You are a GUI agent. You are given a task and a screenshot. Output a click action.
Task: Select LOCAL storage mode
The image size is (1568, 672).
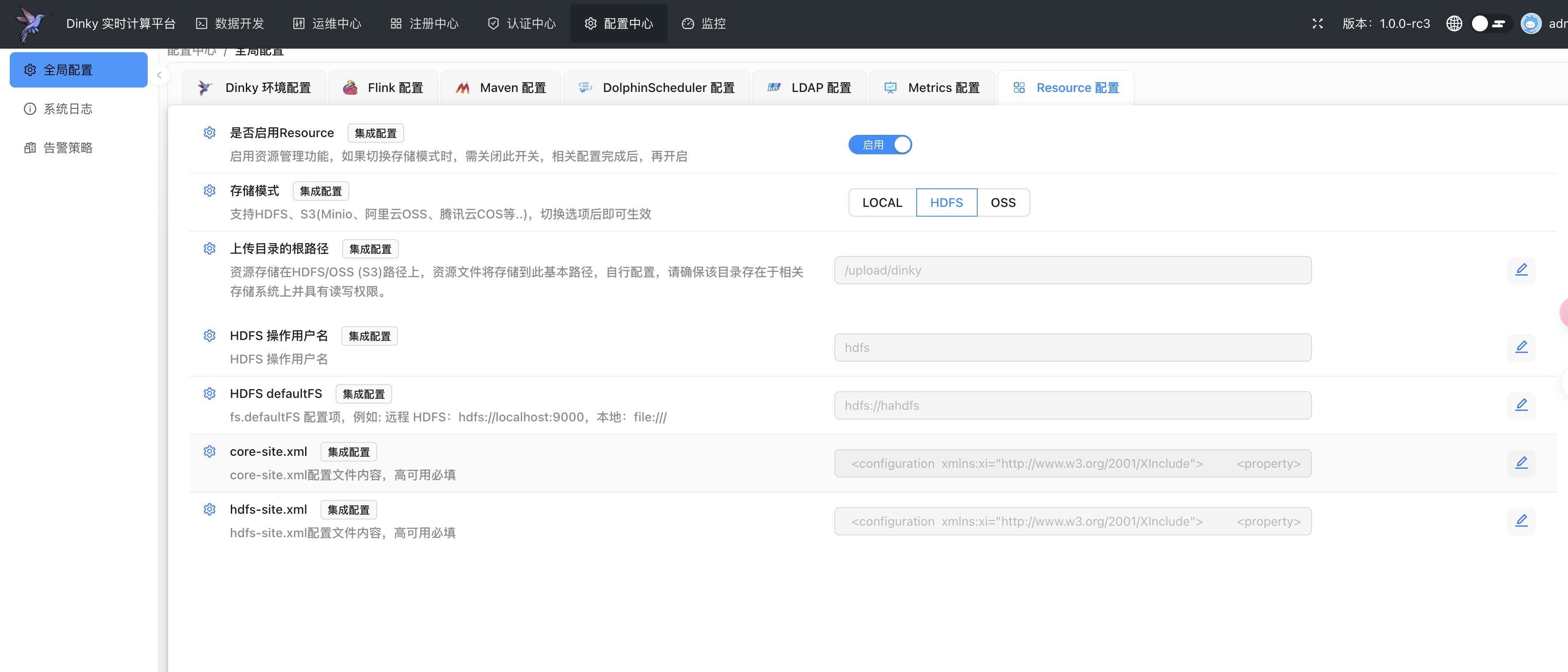(x=882, y=202)
